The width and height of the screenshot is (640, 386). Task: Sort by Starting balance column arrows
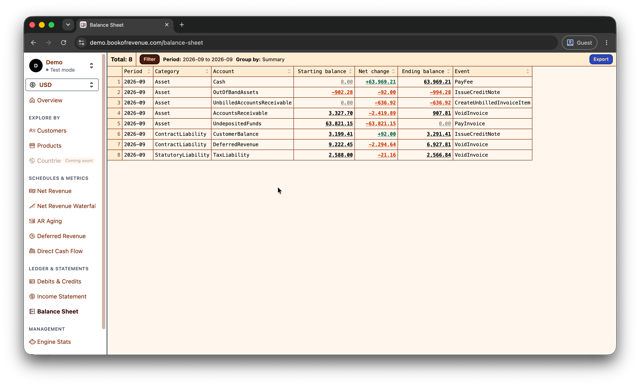(x=350, y=71)
